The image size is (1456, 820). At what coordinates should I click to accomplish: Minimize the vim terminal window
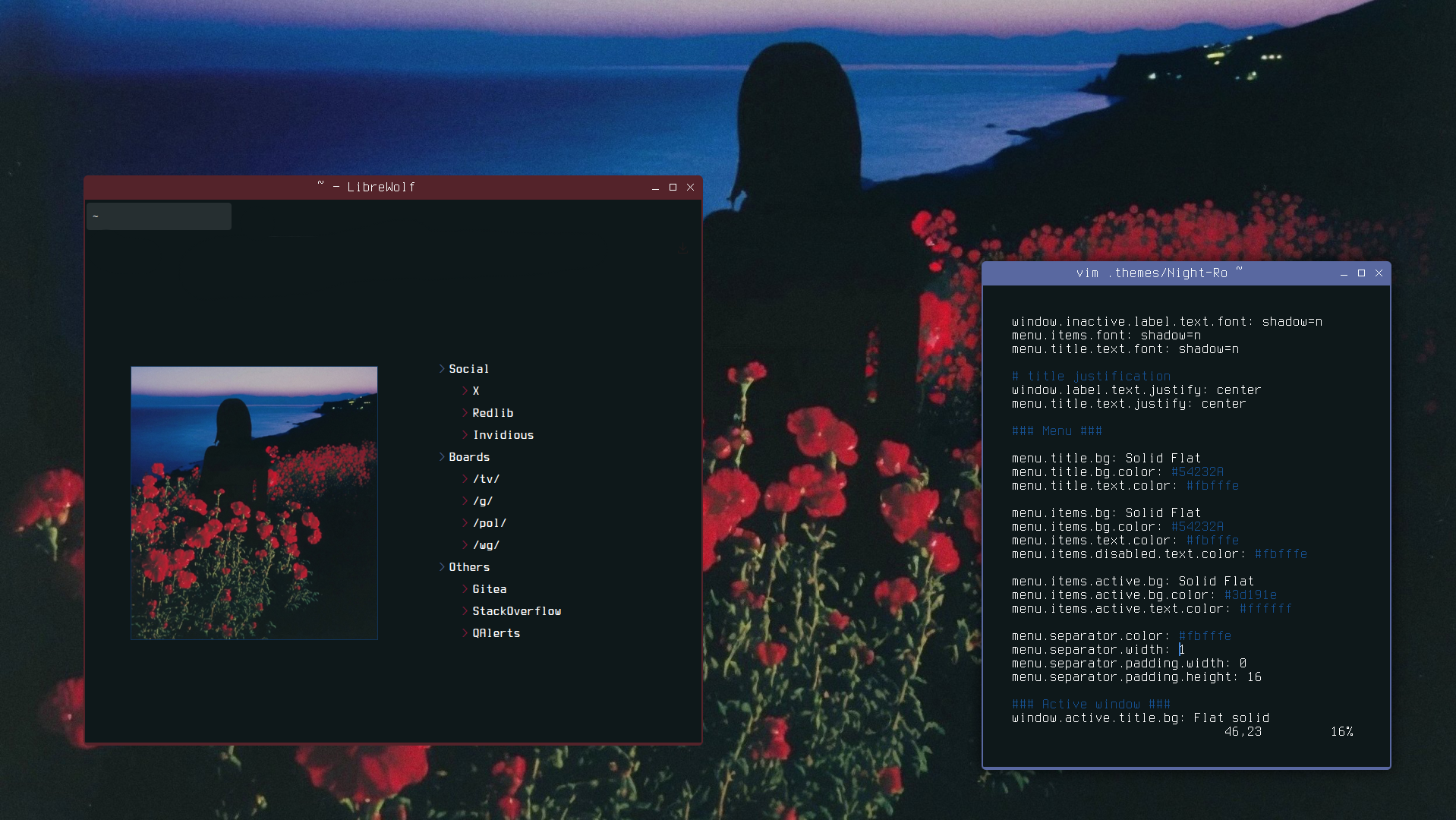[1344, 274]
